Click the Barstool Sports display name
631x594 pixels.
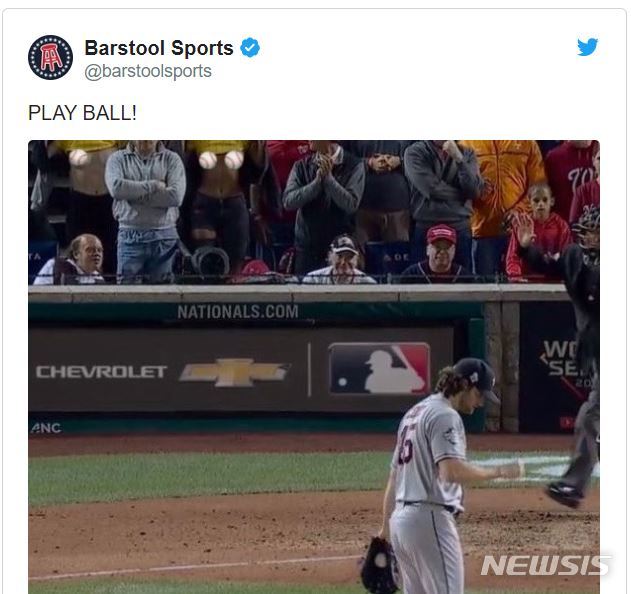(159, 48)
